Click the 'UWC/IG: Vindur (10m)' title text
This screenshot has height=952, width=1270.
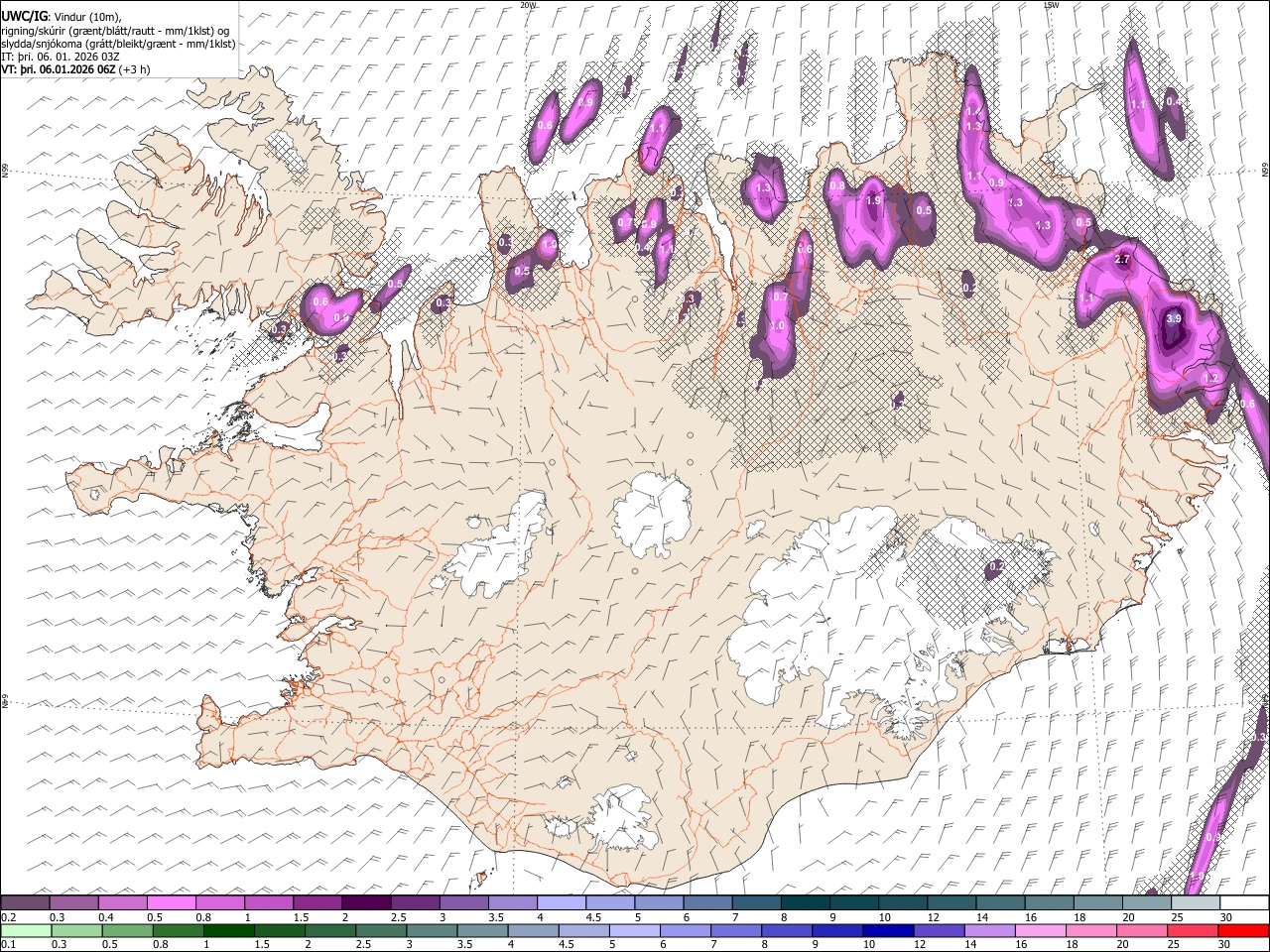[61, 15]
